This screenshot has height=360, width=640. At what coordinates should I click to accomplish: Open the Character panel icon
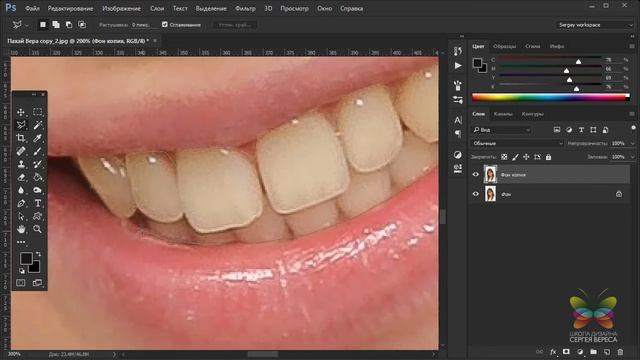458,120
